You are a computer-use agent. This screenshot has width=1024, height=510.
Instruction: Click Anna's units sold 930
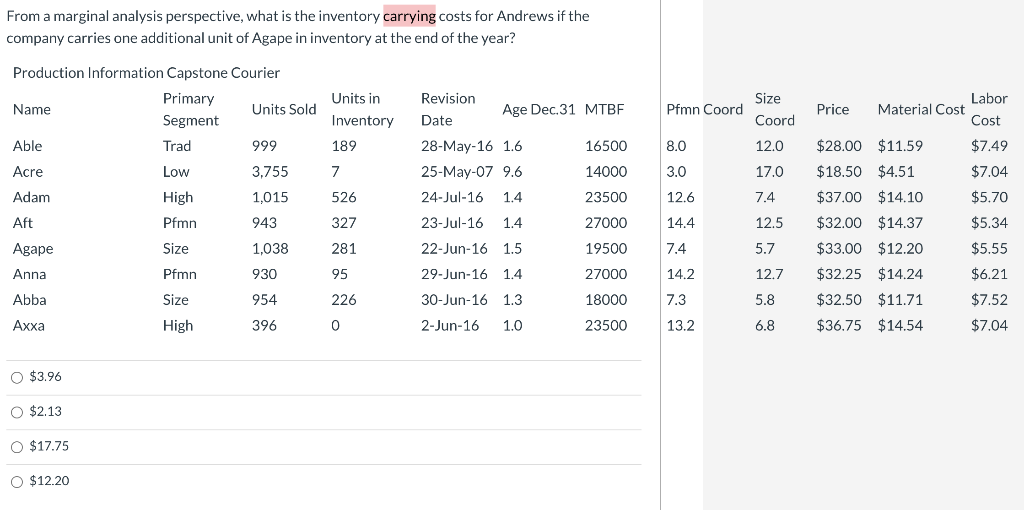coord(264,274)
